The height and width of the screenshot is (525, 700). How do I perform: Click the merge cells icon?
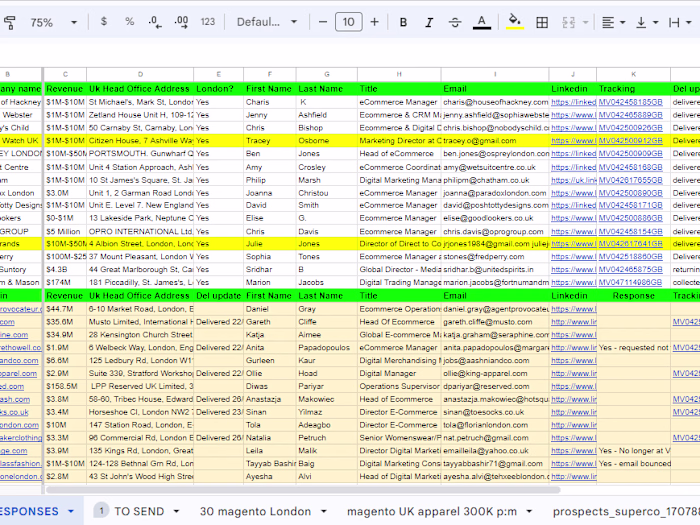click(x=571, y=22)
